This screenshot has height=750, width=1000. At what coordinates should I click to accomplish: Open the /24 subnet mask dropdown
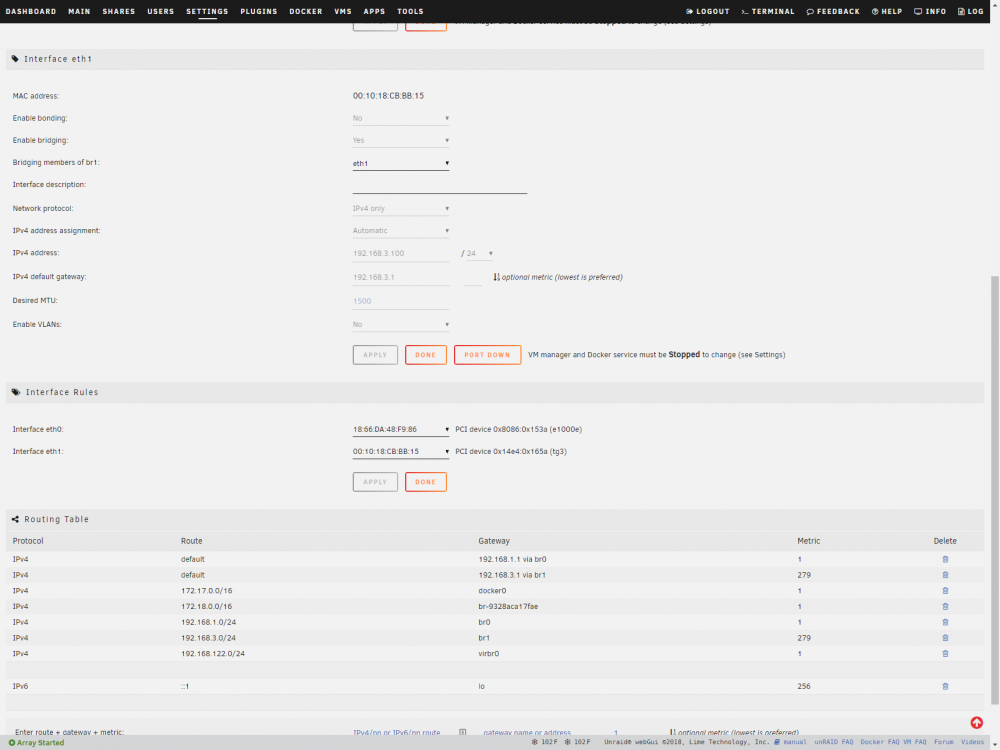coord(480,253)
